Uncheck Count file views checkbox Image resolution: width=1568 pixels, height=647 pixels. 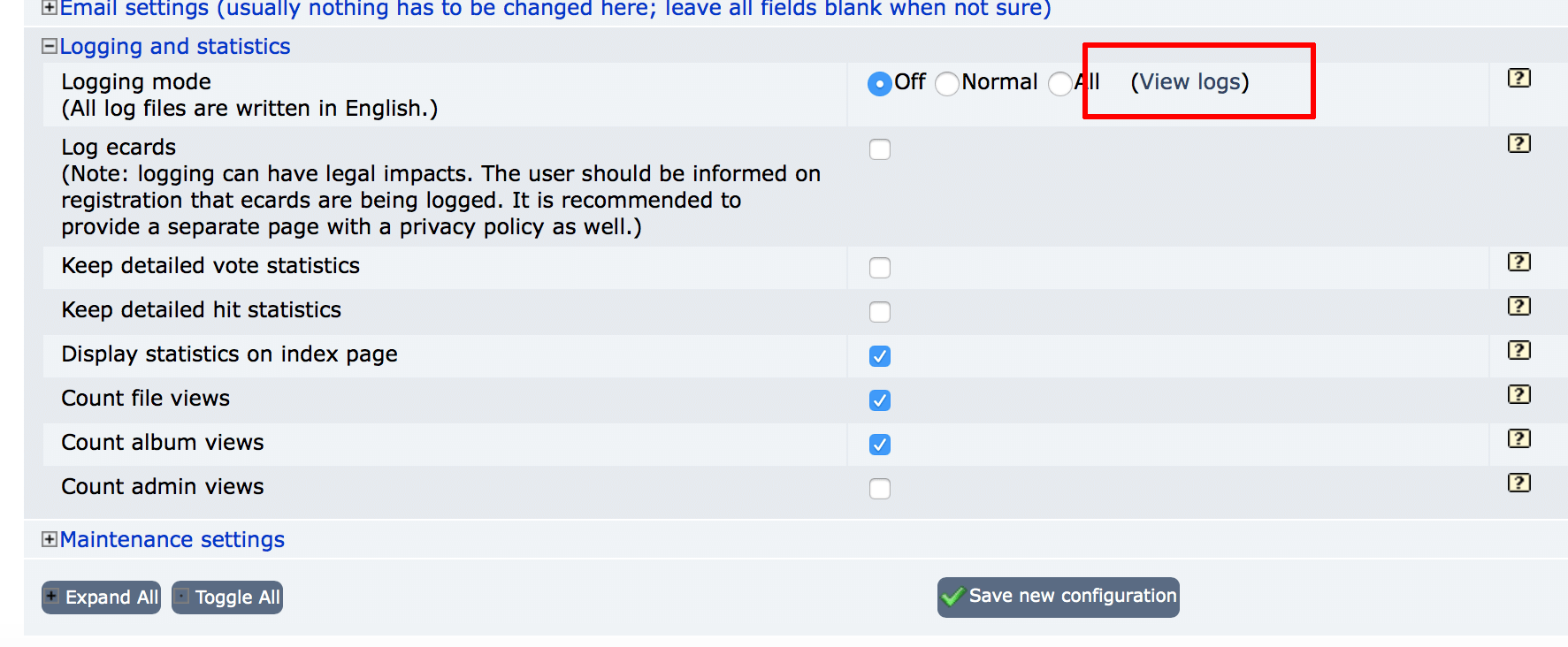880,400
